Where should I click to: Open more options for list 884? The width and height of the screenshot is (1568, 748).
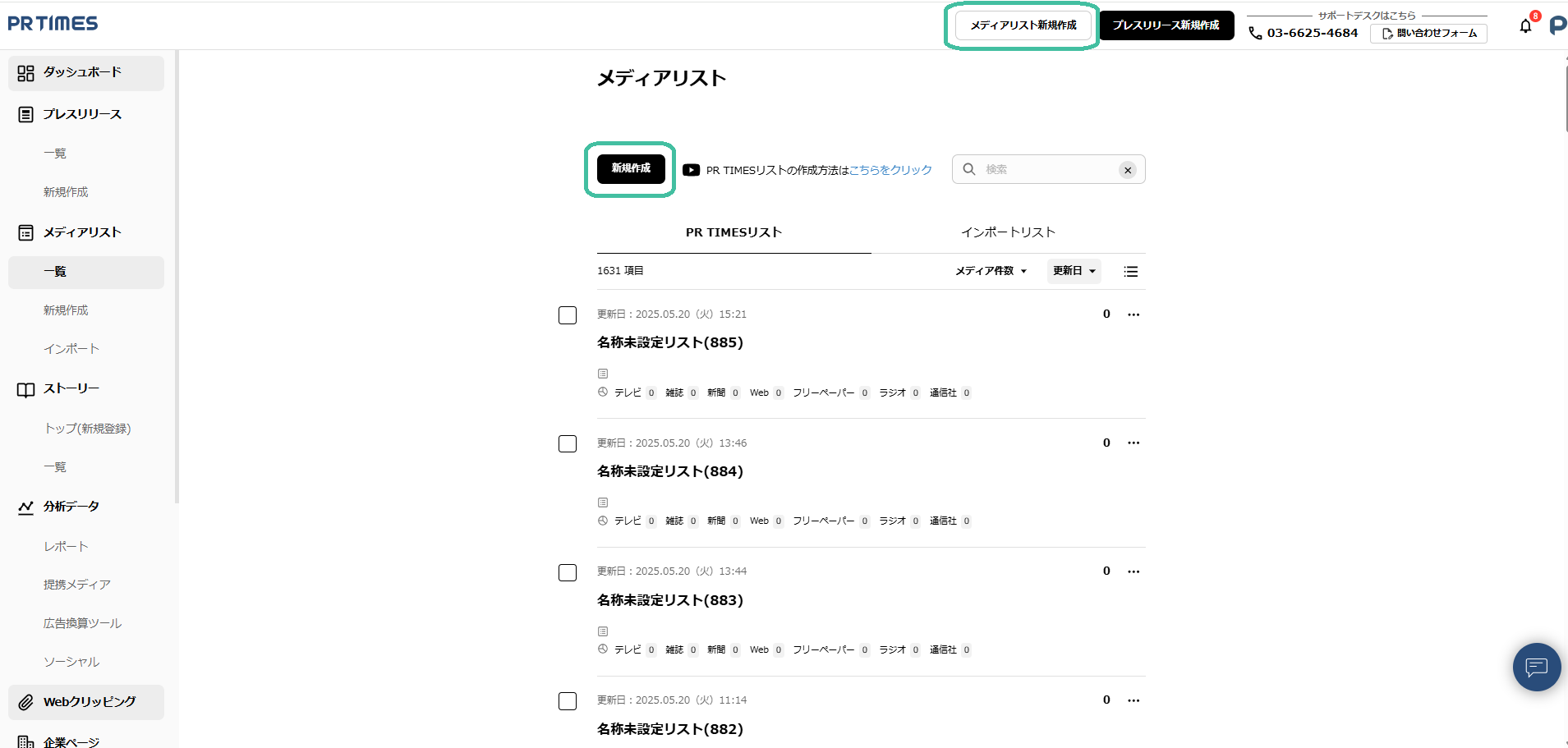(x=1133, y=443)
